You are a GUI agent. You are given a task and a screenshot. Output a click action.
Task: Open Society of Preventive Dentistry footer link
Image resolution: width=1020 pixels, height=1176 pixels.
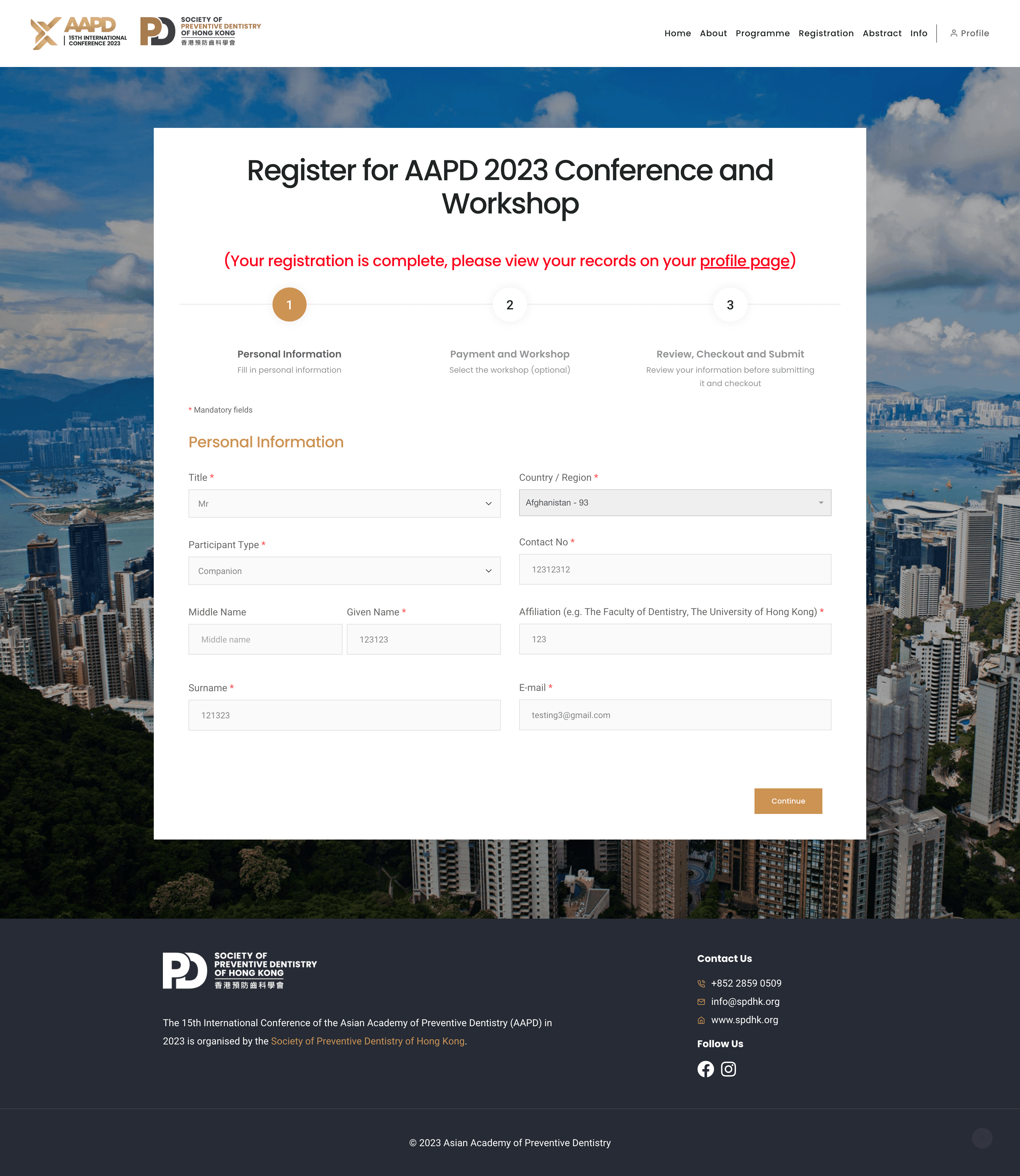point(368,1041)
